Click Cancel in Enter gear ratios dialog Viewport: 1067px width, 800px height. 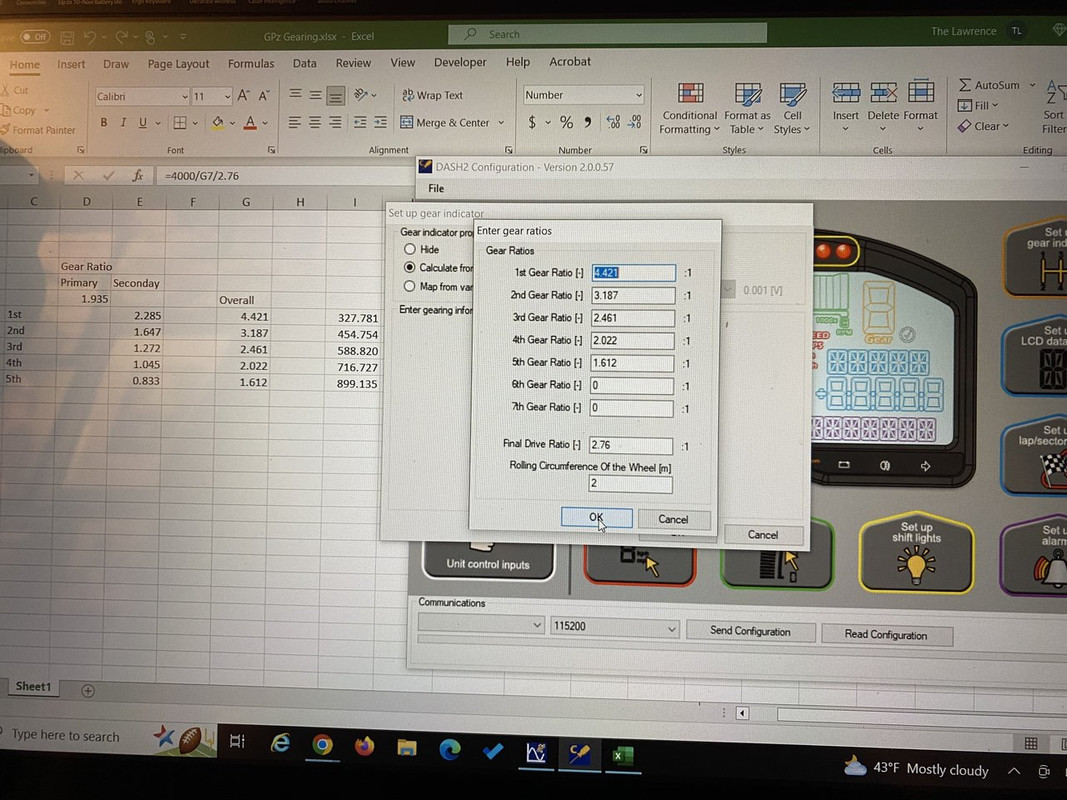point(674,519)
